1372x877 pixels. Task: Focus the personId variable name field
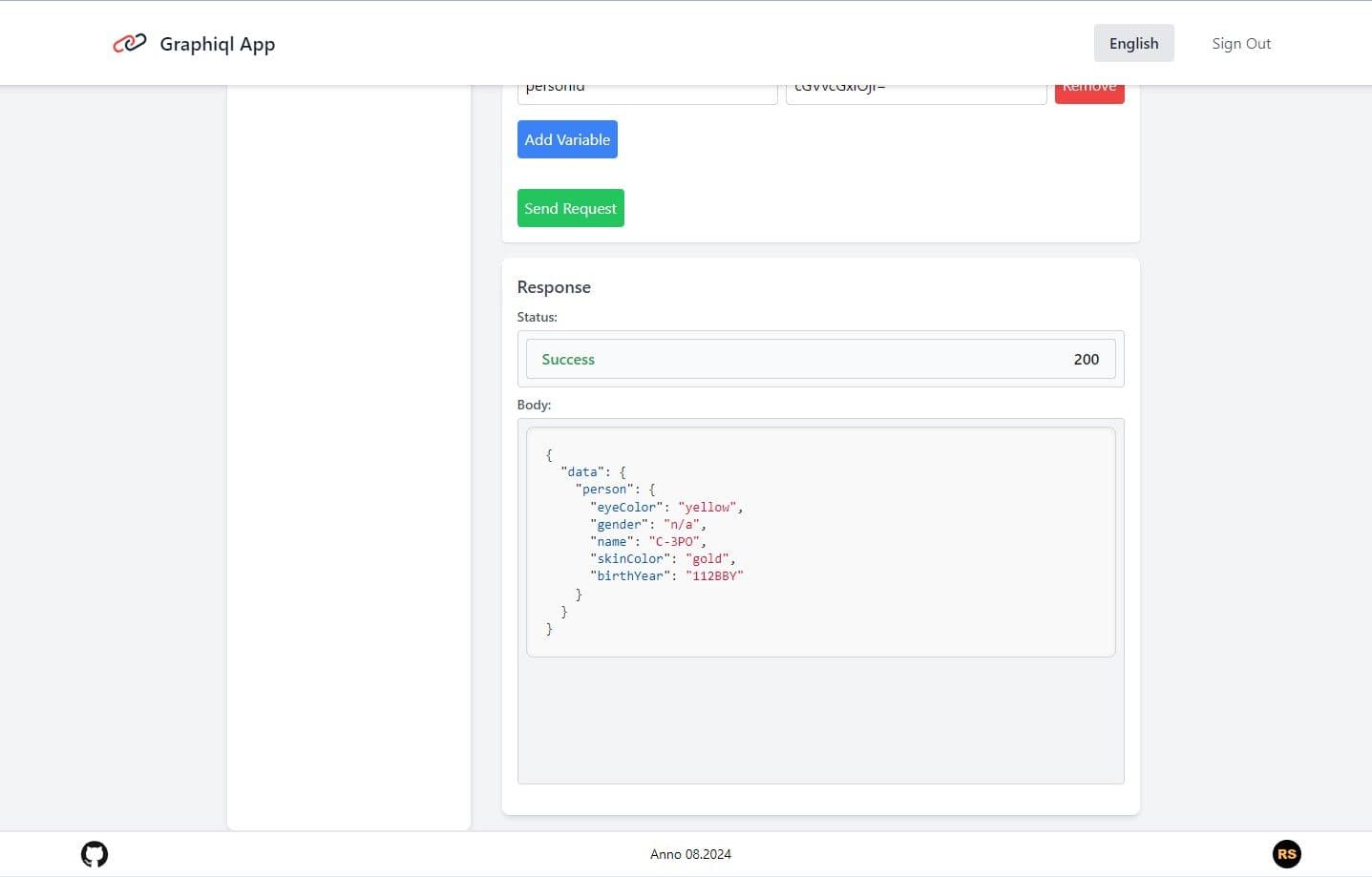coord(646,94)
